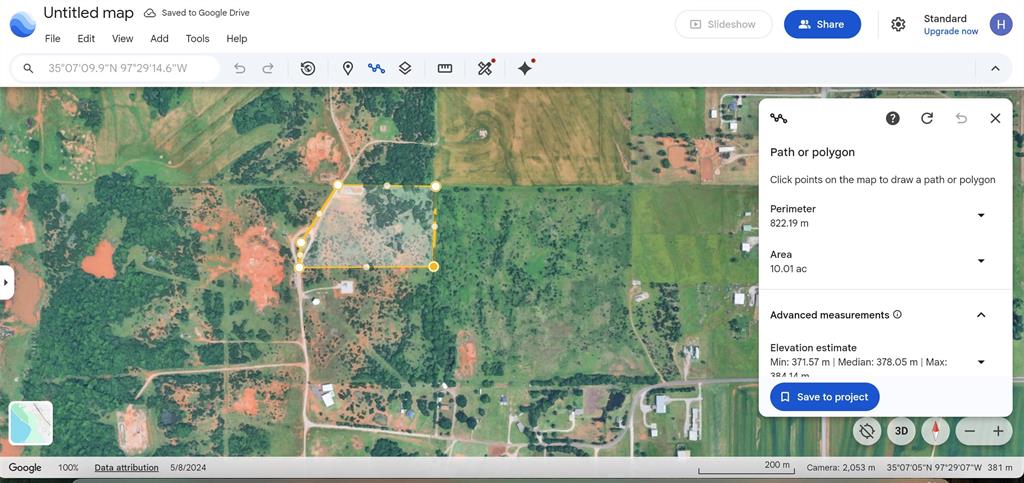Image resolution: width=1024 pixels, height=483 pixels.
Task: Click the search coordinates input field
Action: point(118,68)
